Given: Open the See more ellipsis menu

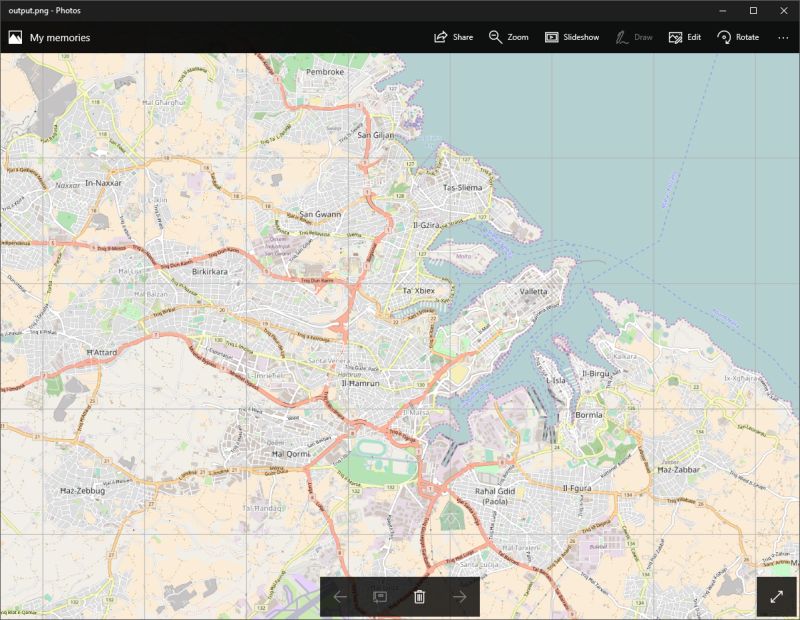Looking at the screenshot, I should click(784, 36).
